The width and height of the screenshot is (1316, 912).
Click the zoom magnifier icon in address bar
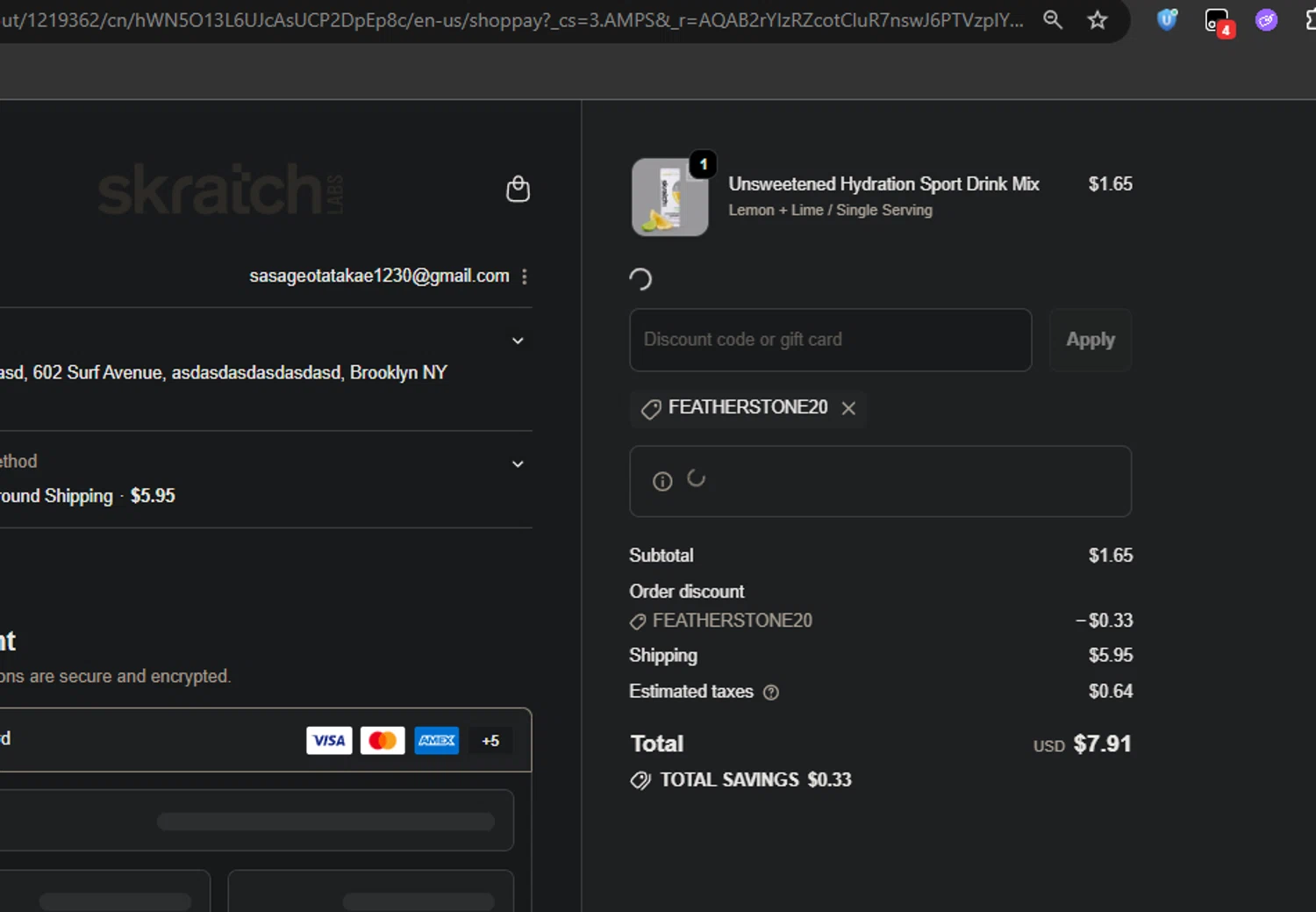click(x=1053, y=20)
